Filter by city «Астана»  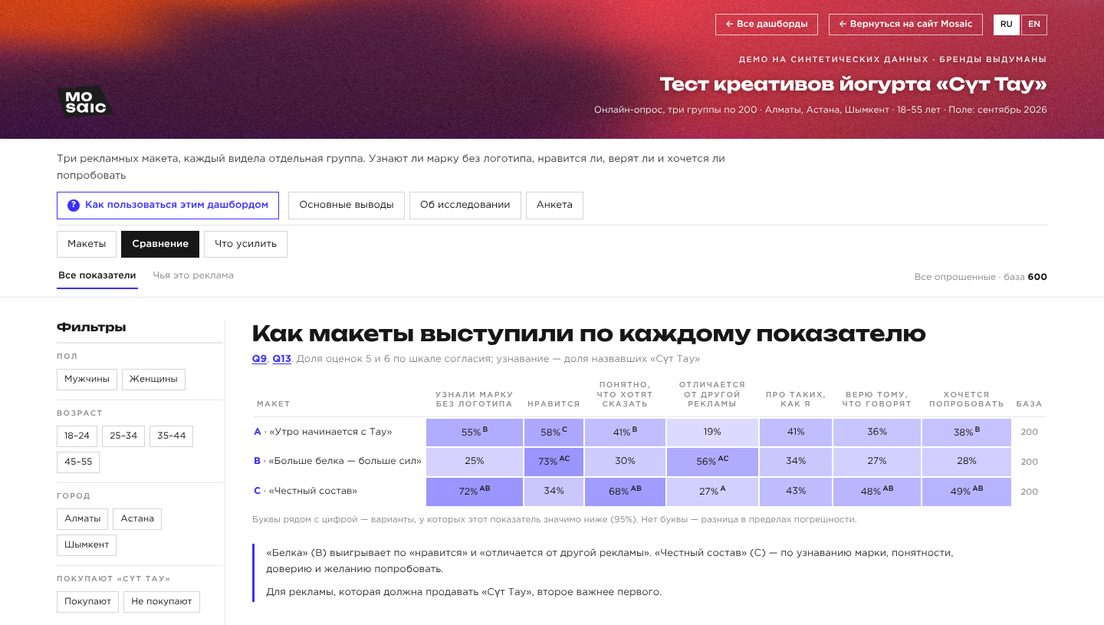[137, 519]
